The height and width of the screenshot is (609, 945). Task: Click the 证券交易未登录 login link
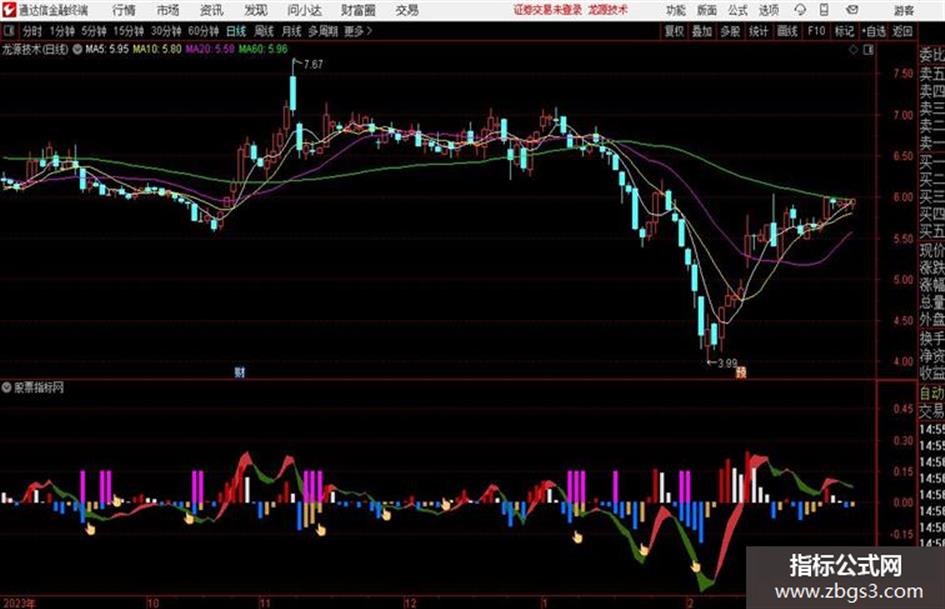pos(548,10)
